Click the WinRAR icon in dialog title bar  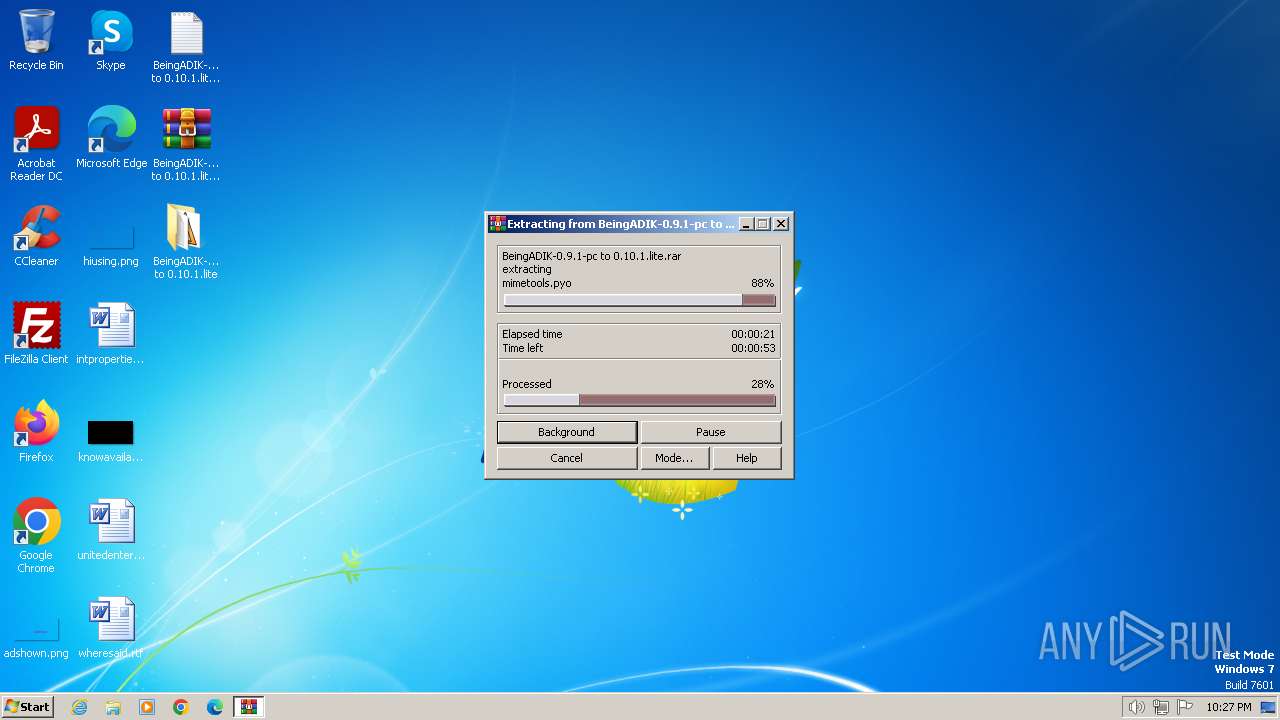point(496,224)
